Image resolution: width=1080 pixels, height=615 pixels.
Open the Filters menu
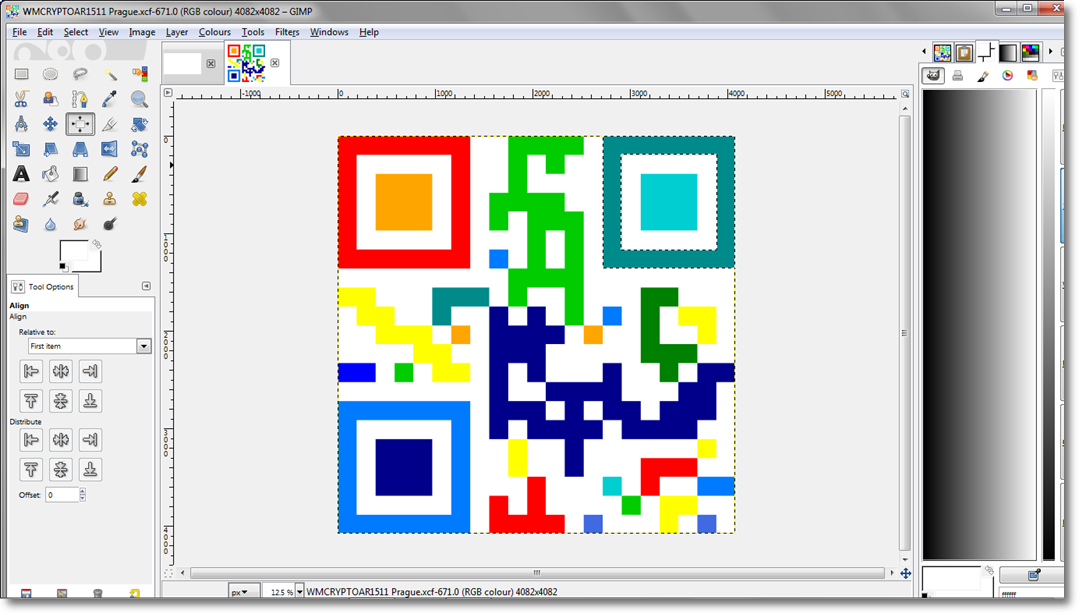(287, 32)
